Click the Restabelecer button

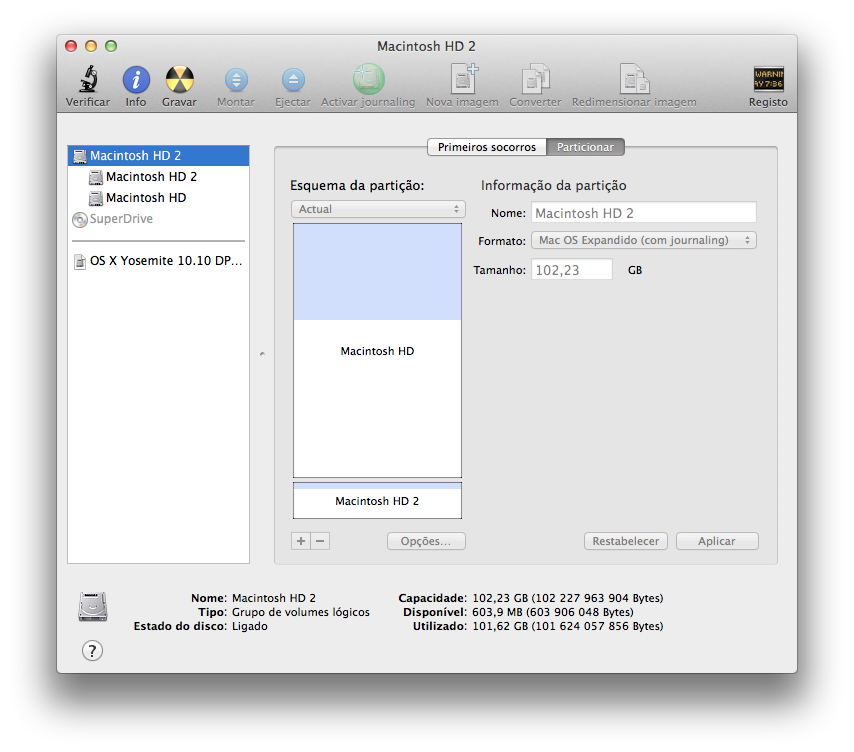pos(626,541)
